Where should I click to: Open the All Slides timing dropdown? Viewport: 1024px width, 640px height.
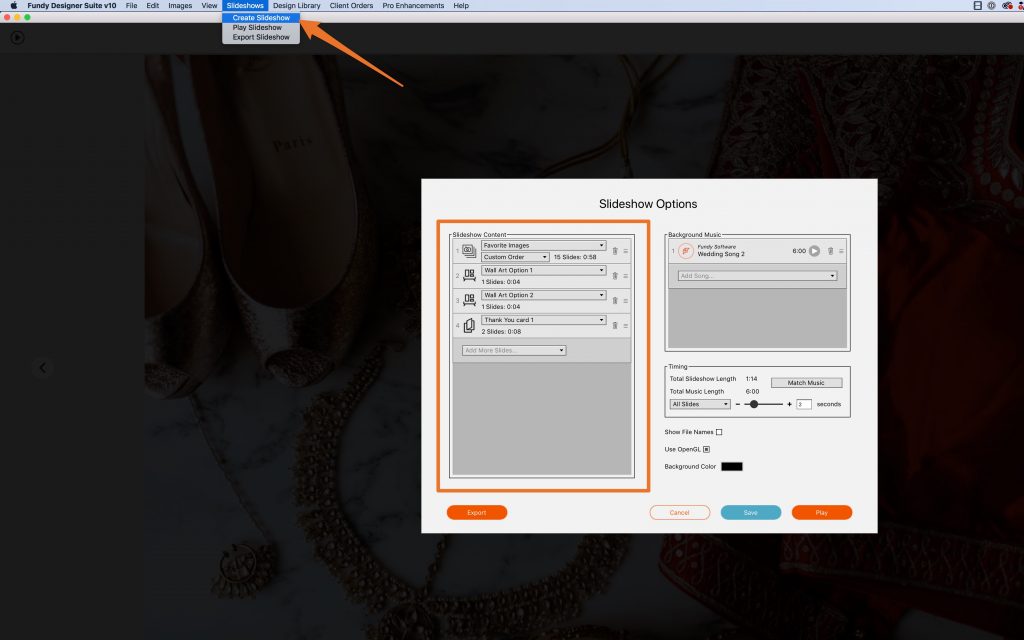point(699,404)
